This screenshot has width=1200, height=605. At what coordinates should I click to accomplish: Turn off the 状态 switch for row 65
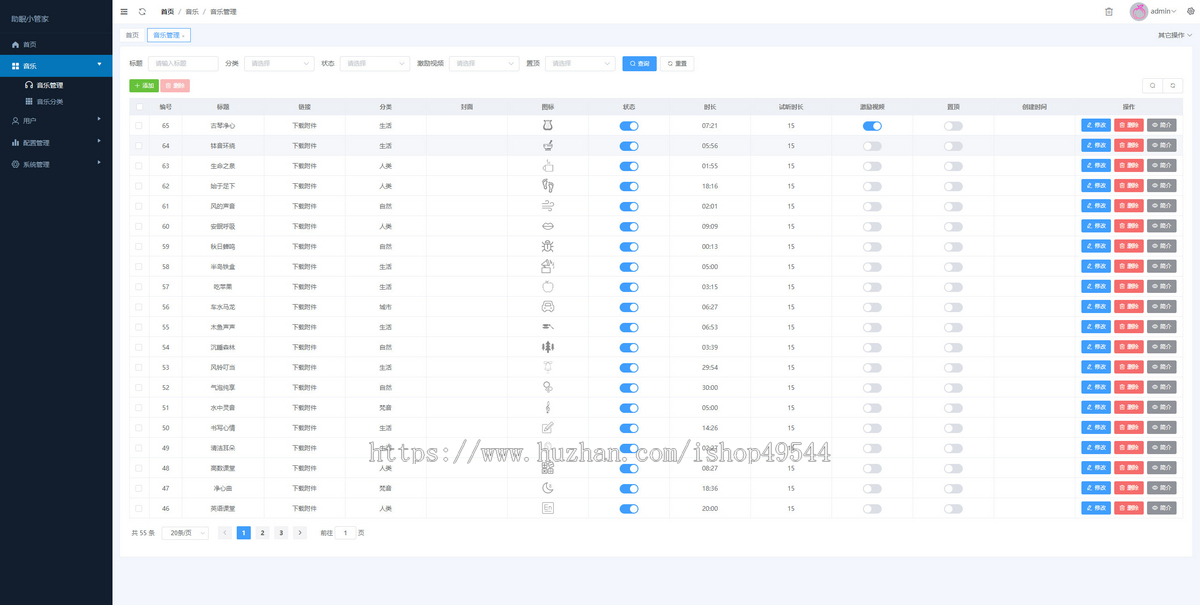(x=629, y=126)
